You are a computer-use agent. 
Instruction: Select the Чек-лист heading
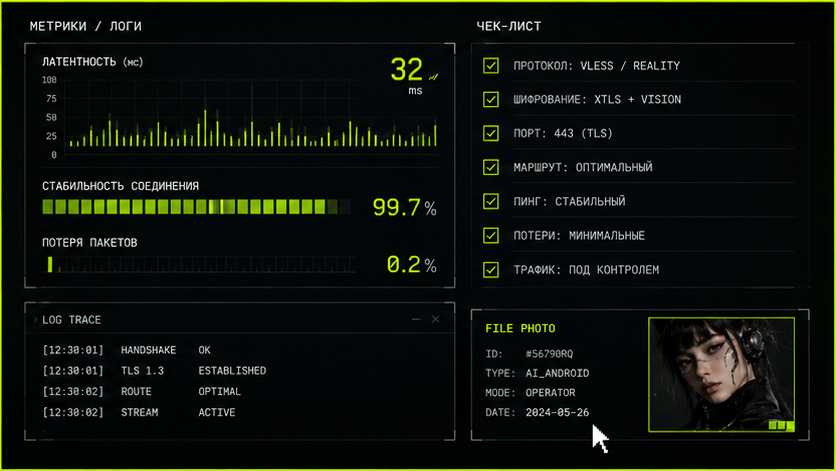point(509,26)
